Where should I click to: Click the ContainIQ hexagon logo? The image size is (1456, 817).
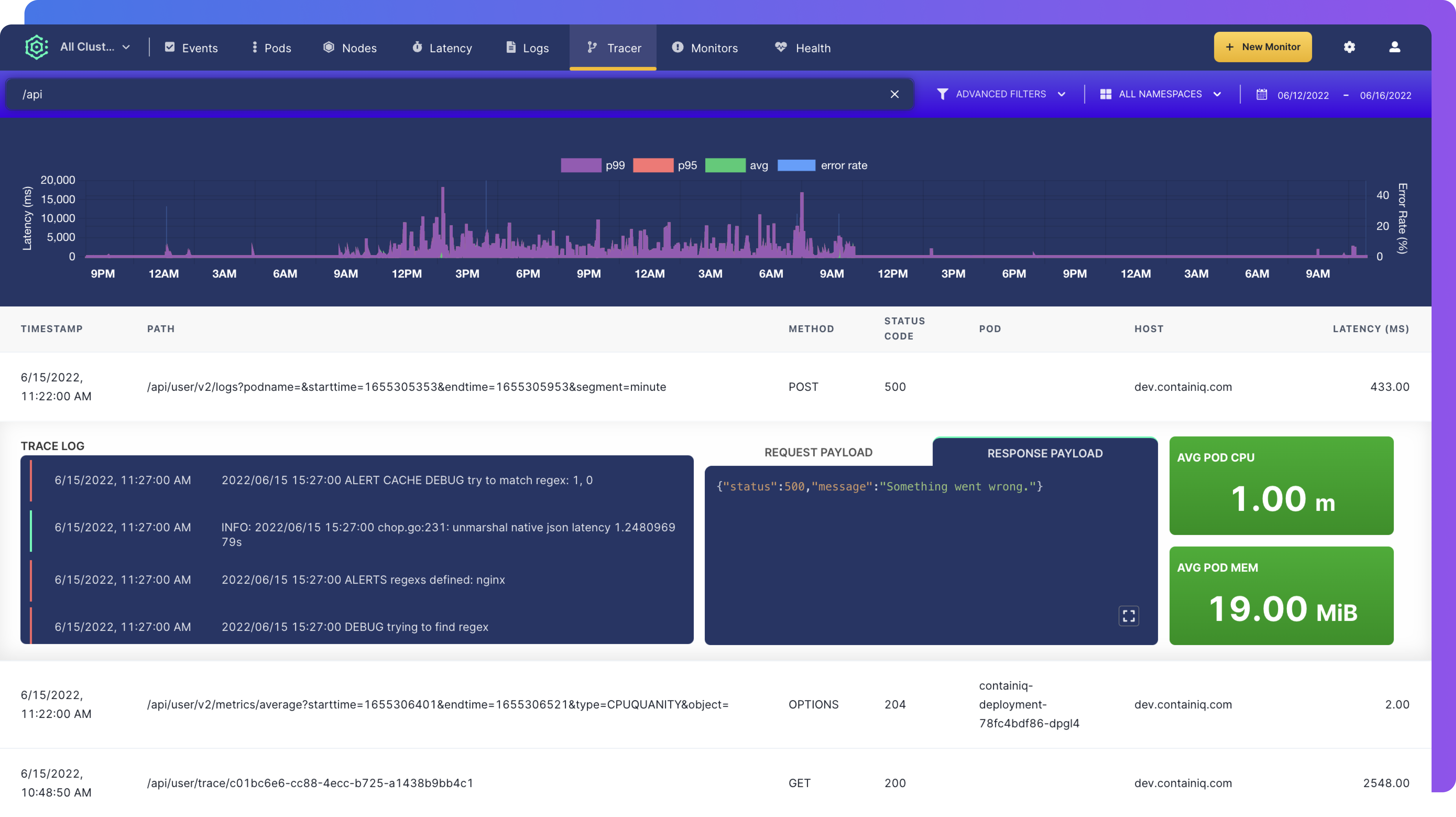[36, 47]
